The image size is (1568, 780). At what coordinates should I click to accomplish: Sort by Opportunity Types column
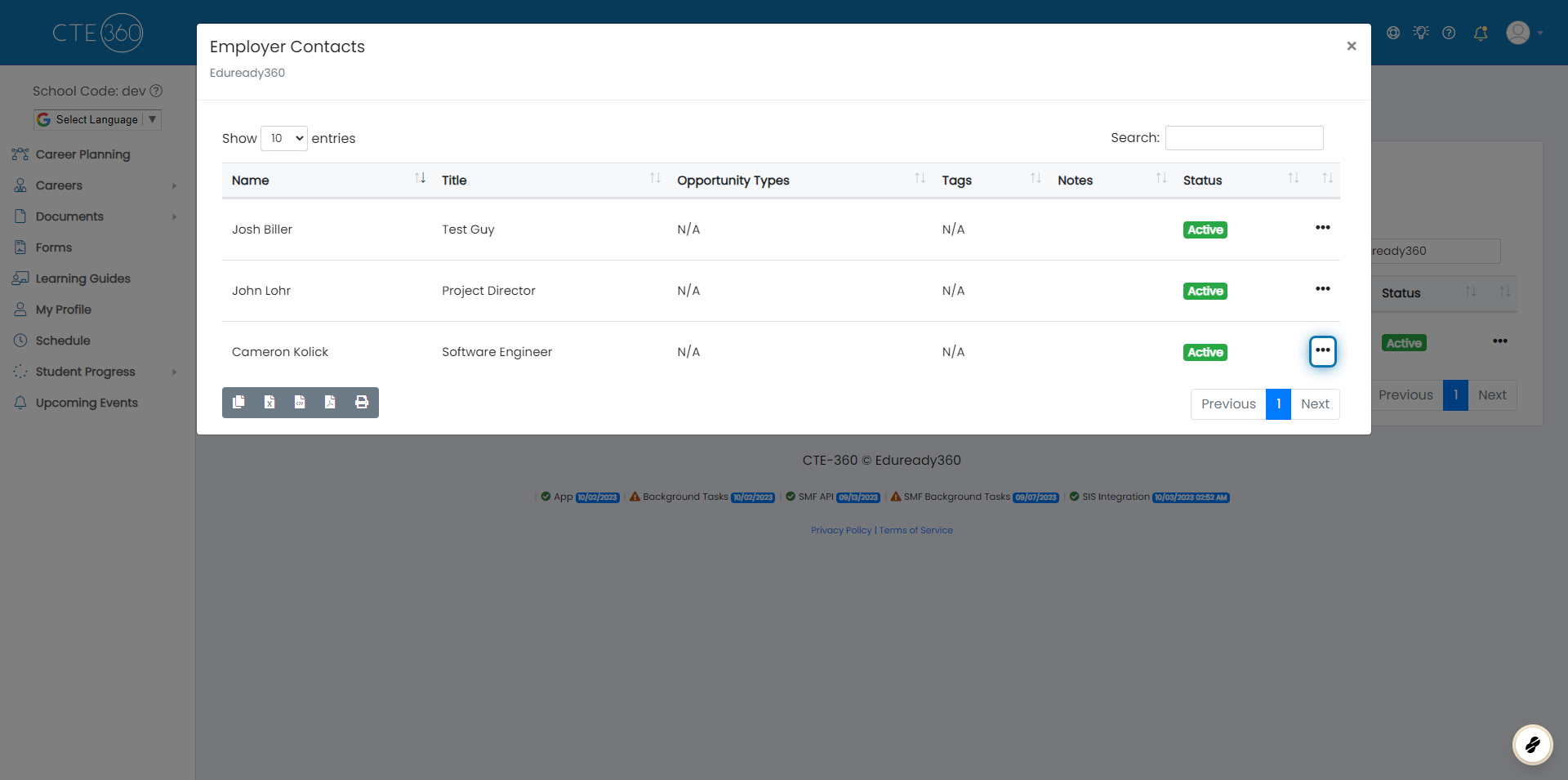(x=800, y=180)
